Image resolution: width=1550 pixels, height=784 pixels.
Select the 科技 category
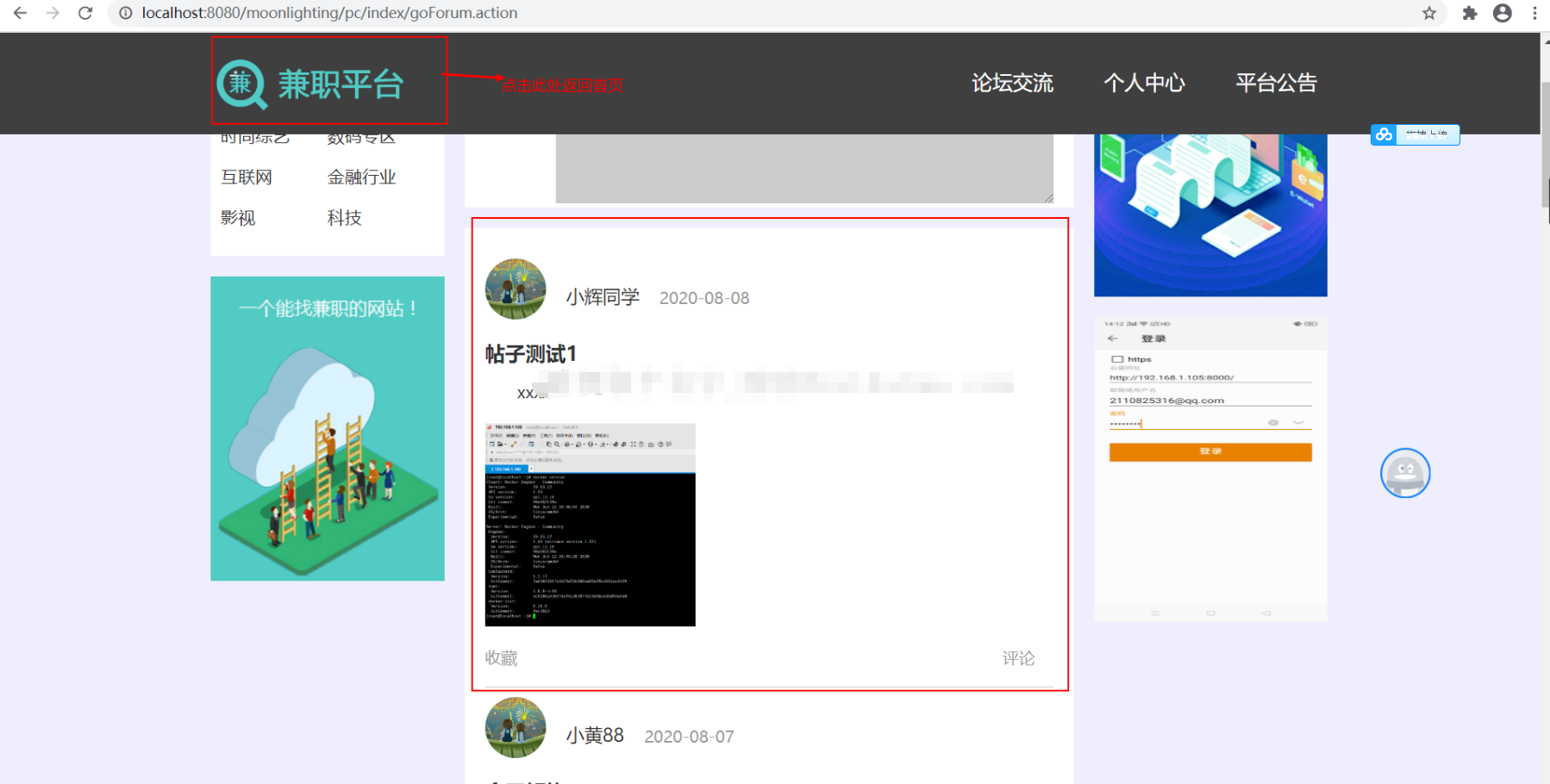pos(344,218)
